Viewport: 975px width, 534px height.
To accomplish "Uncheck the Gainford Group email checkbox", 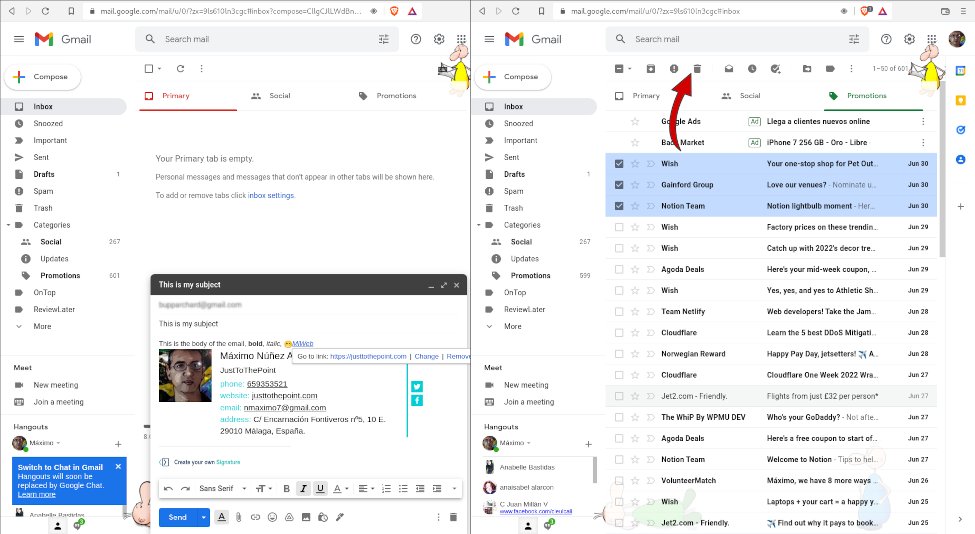I will (x=619, y=185).
